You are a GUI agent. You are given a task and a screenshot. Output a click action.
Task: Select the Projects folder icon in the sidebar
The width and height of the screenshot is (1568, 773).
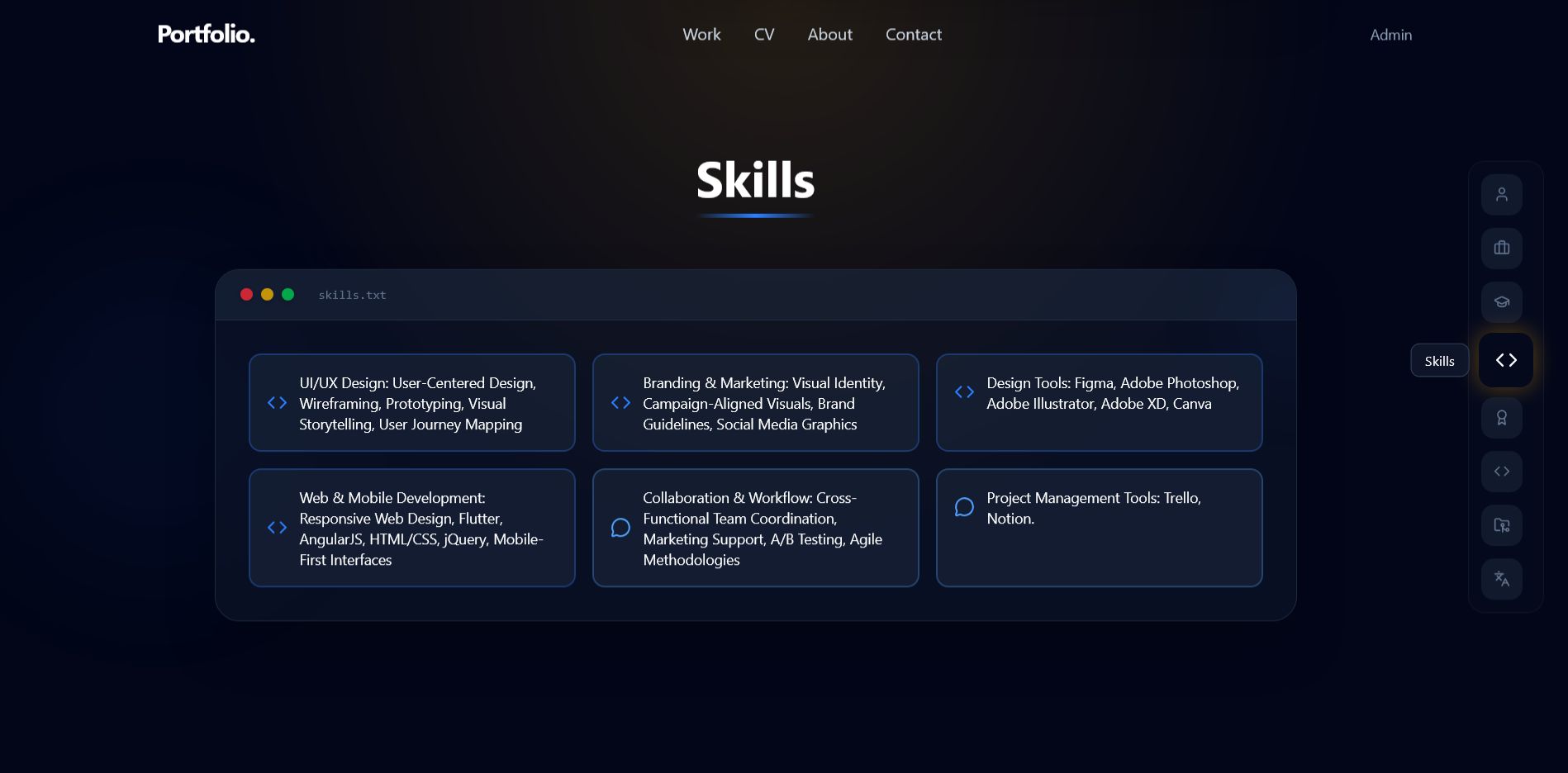click(1502, 525)
